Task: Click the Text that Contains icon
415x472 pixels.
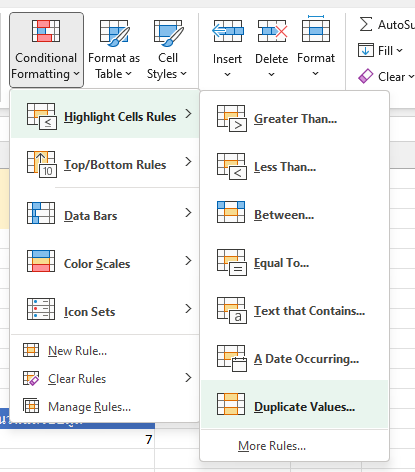Action: (x=232, y=310)
